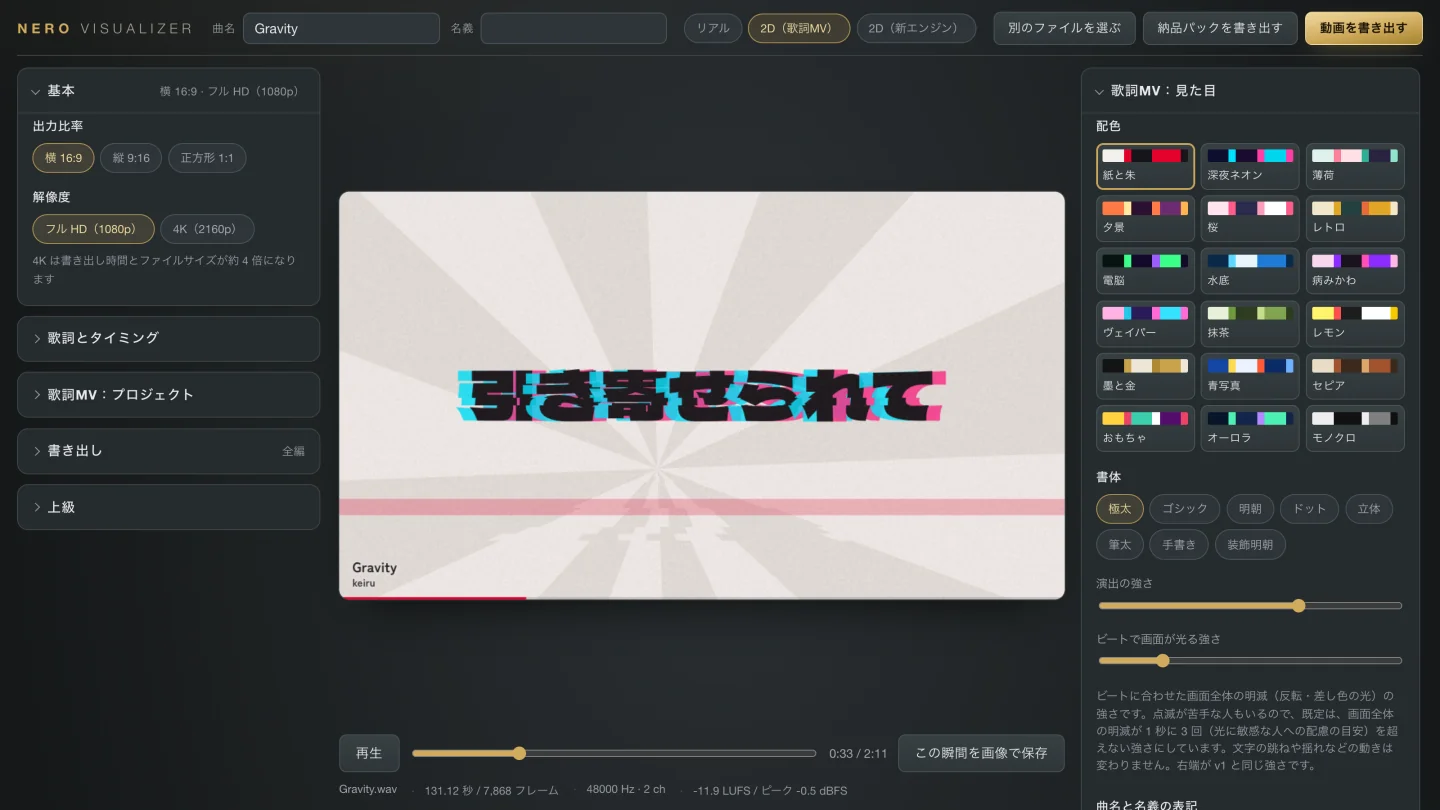Select the 深夜ネオン color scheme
The height and width of the screenshot is (810, 1440).
point(1250,166)
